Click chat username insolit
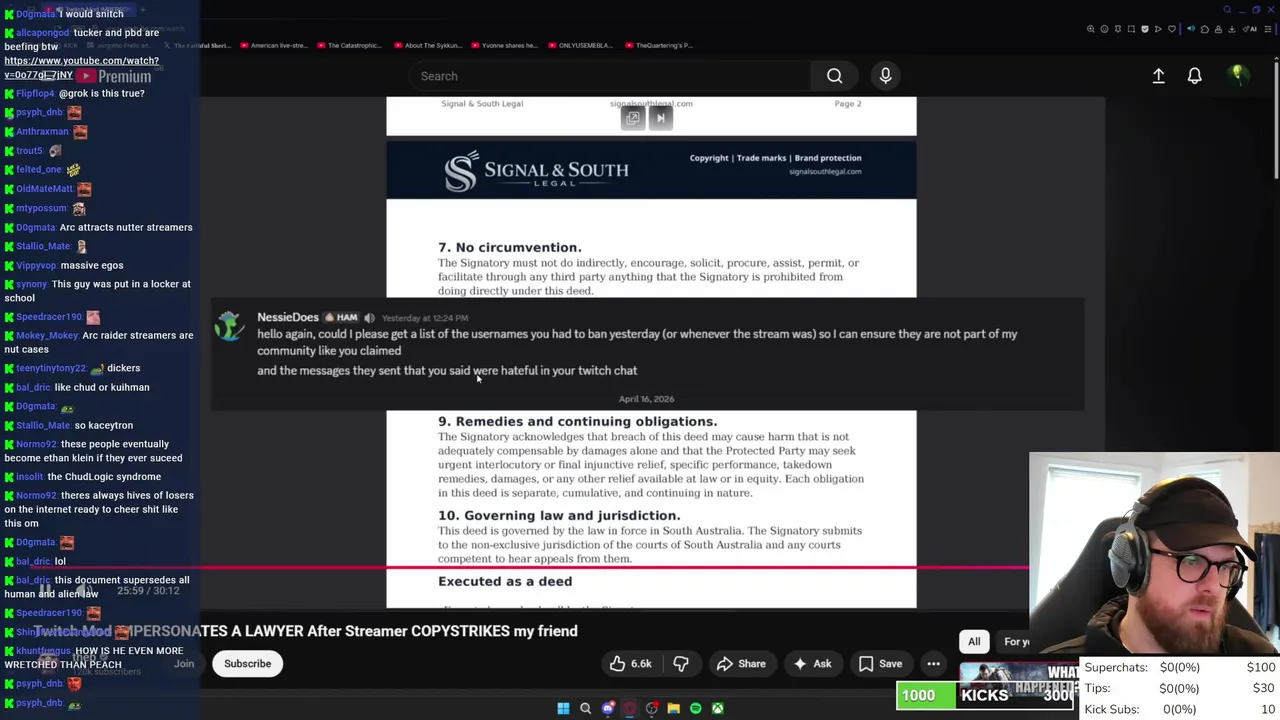The height and width of the screenshot is (720, 1280). click(x=30, y=477)
